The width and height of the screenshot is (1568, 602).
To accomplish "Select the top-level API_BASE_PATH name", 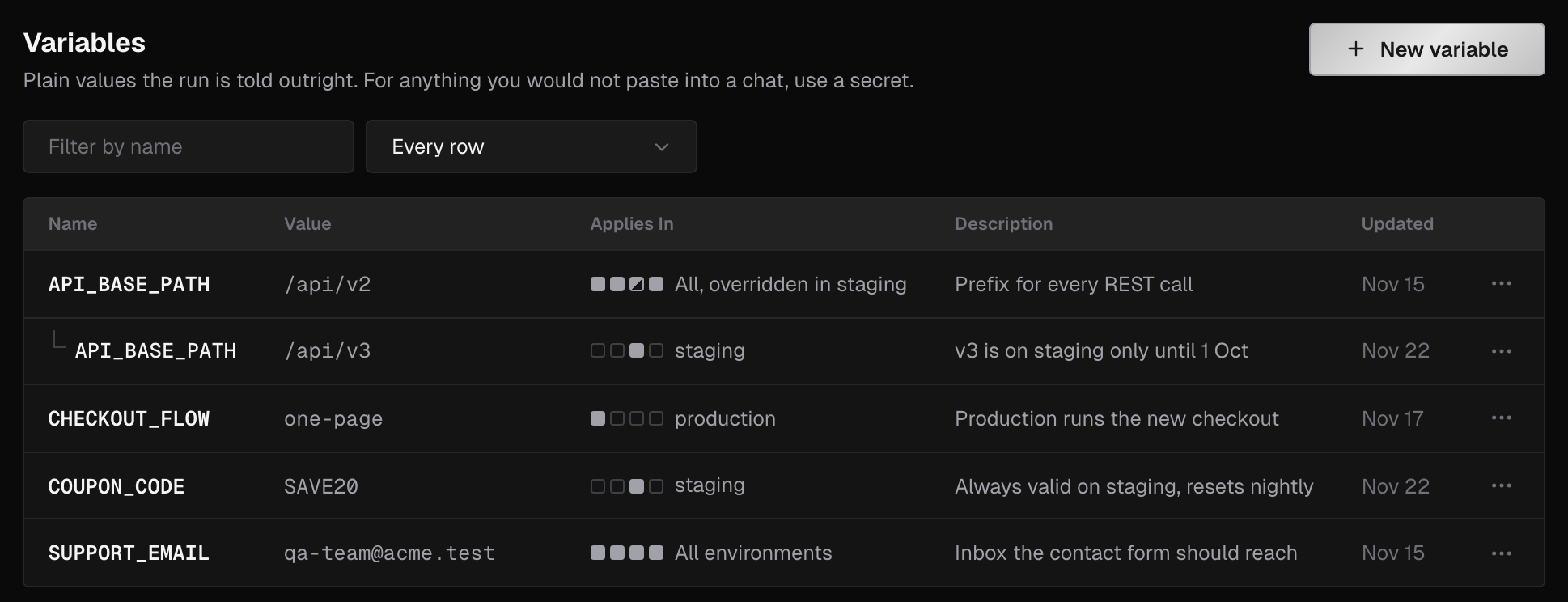I will [x=129, y=285].
